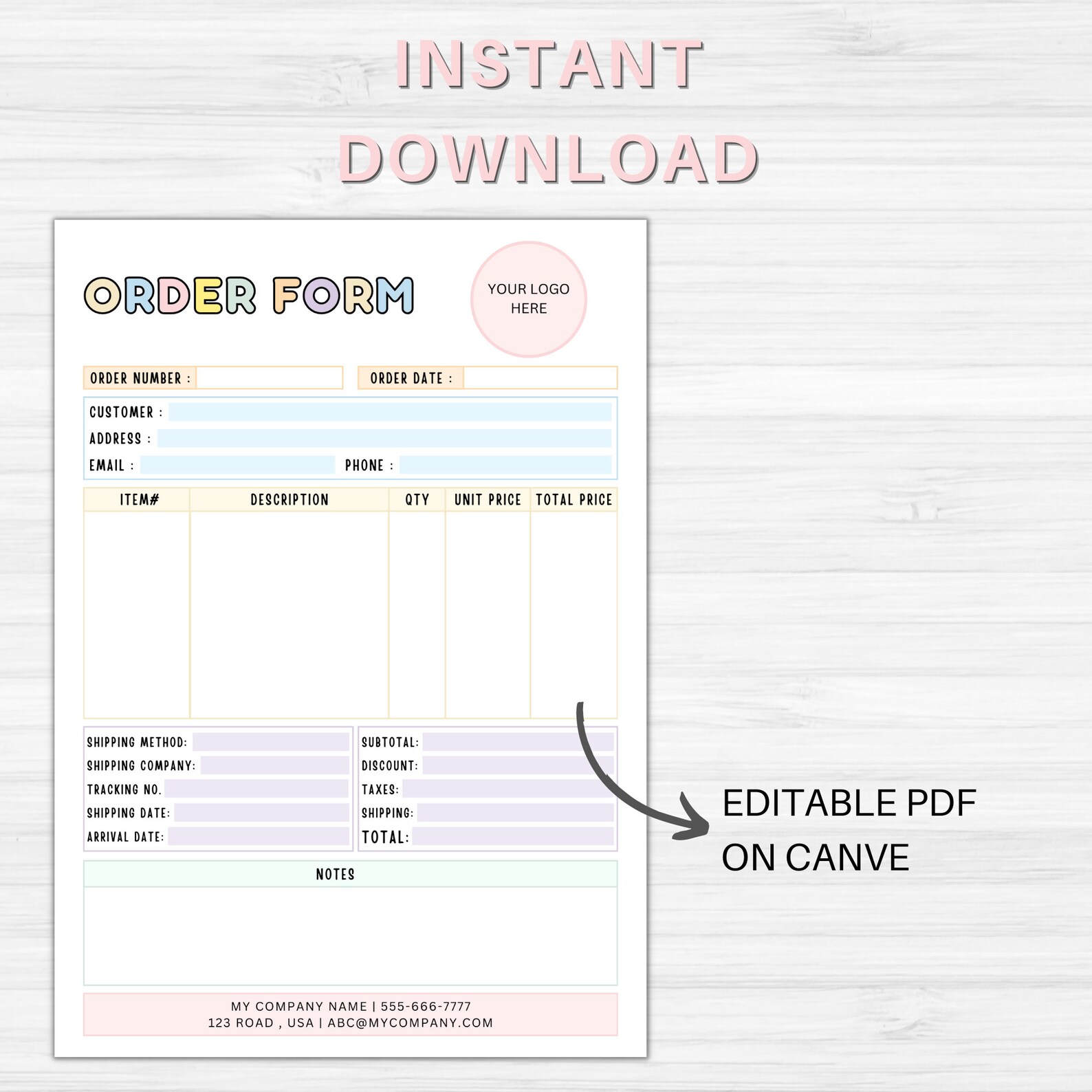The image size is (1092, 1092).
Task: Click the Shipping Company field
Action: click(x=275, y=765)
